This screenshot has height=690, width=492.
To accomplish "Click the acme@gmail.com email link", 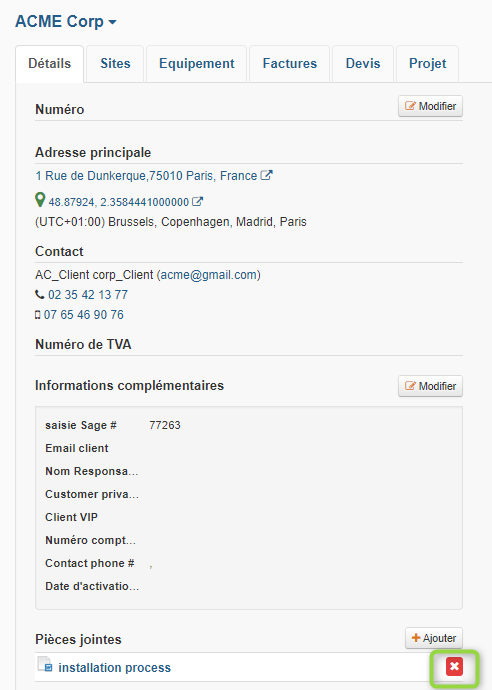I will point(209,275).
